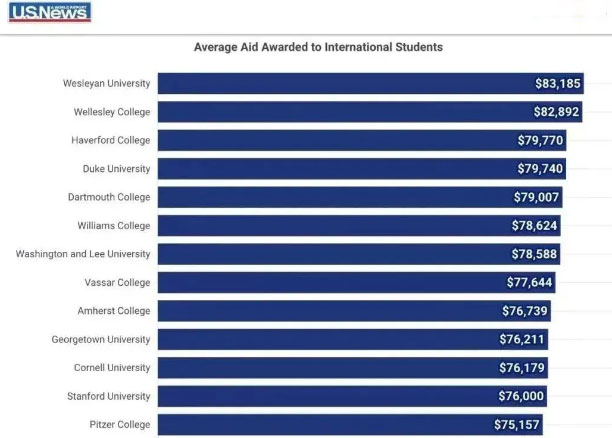Click the U.S. News logo

[49, 13]
